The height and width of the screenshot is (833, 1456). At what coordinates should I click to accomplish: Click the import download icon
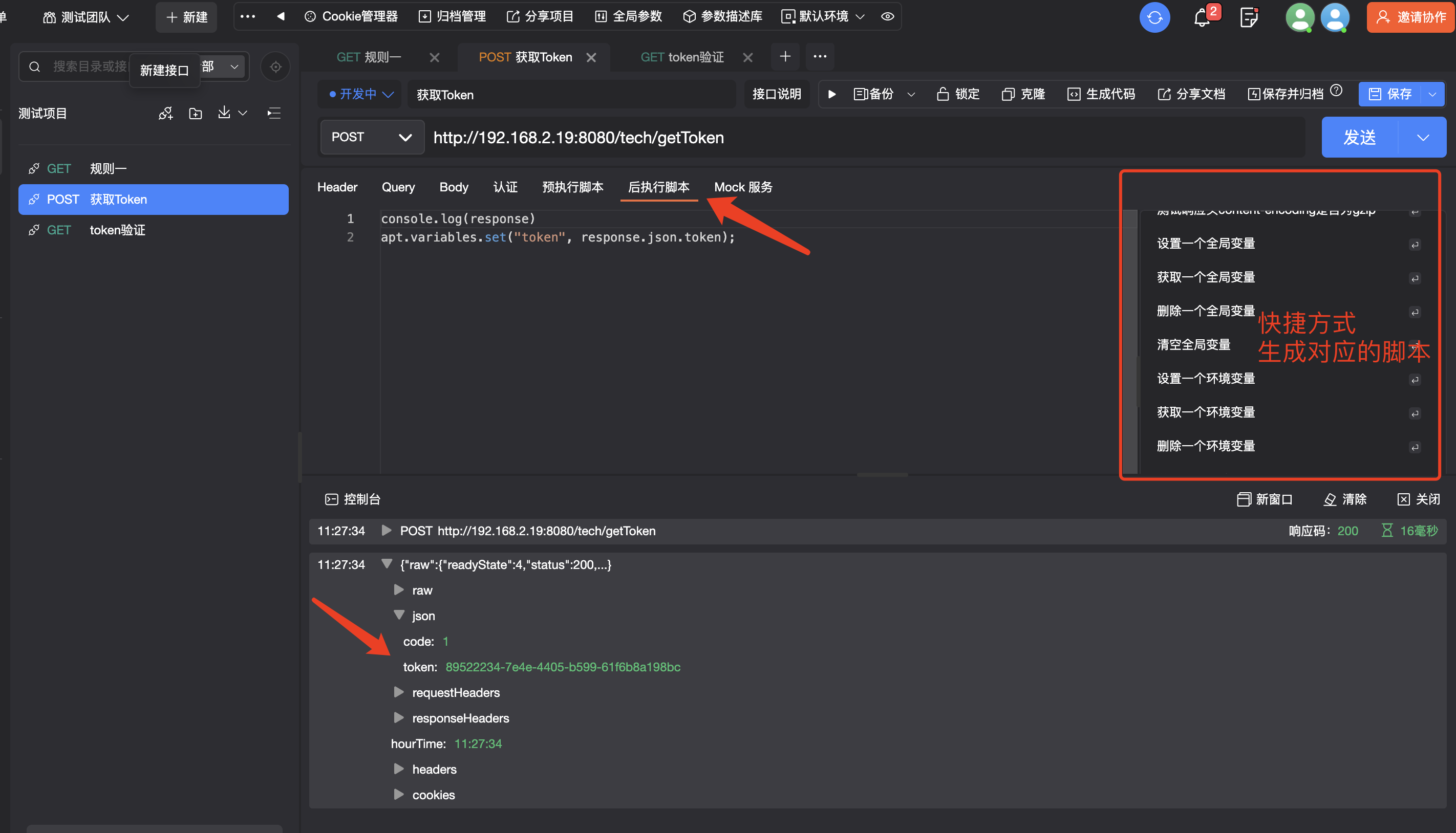pyautogui.click(x=224, y=113)
